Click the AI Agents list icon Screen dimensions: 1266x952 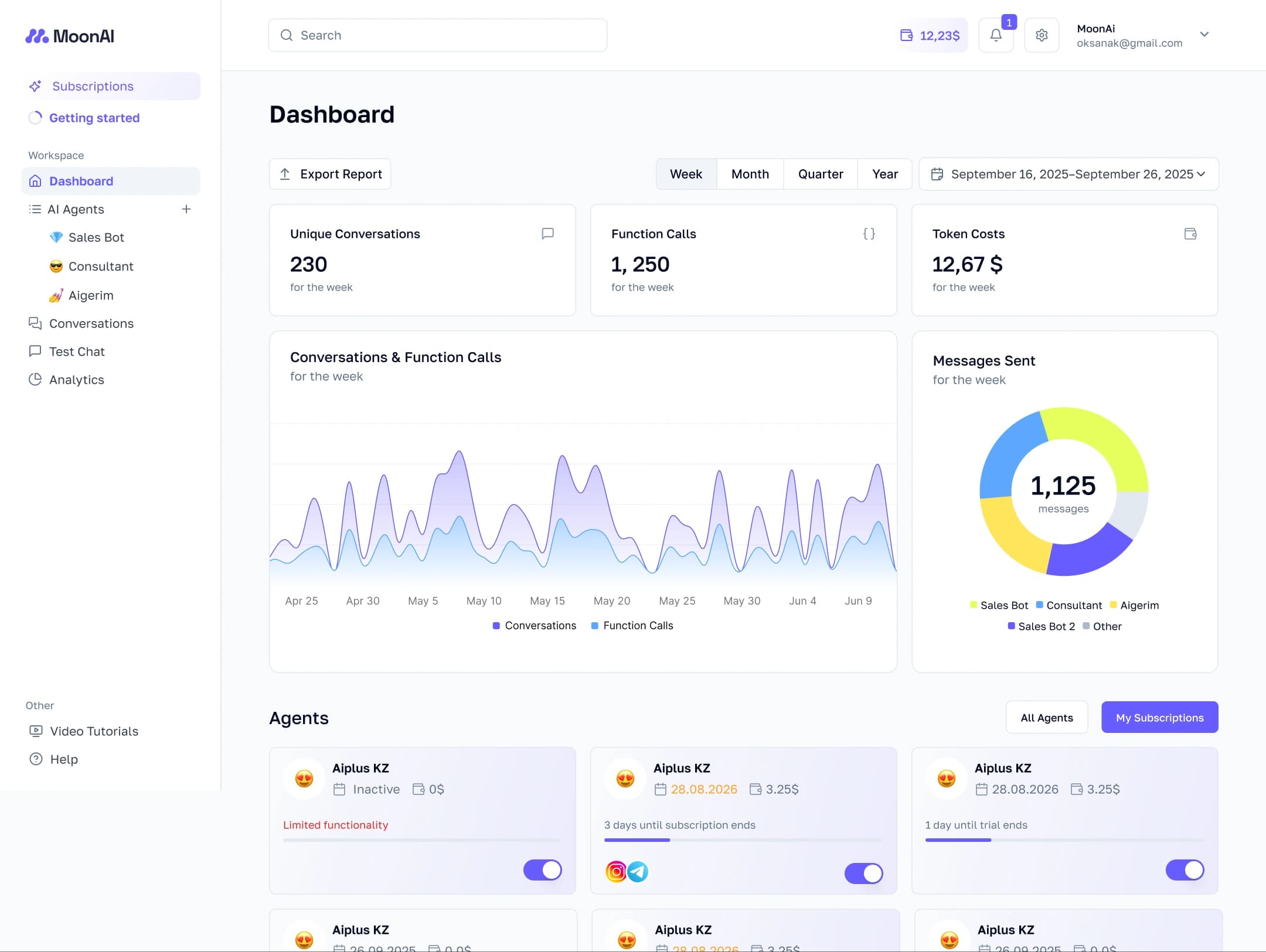coord(35,209)
